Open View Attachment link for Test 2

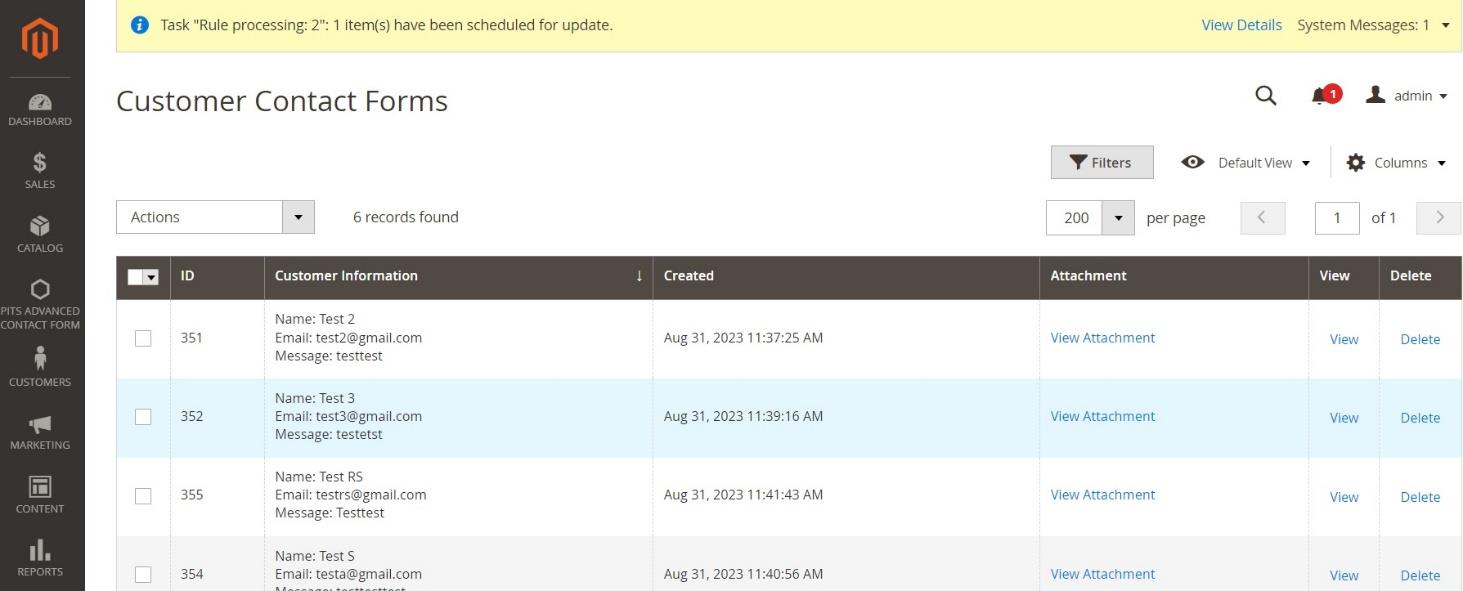coord(1102,338)
